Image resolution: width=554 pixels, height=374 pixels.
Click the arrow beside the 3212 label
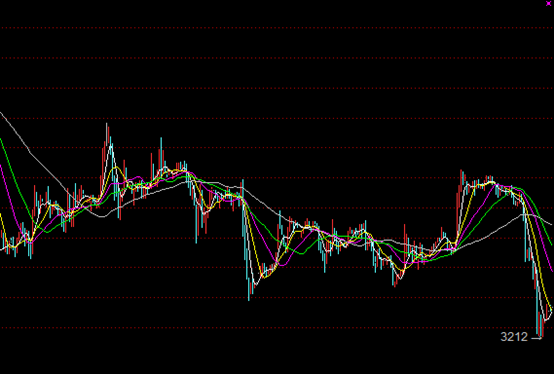coord(536,338)
